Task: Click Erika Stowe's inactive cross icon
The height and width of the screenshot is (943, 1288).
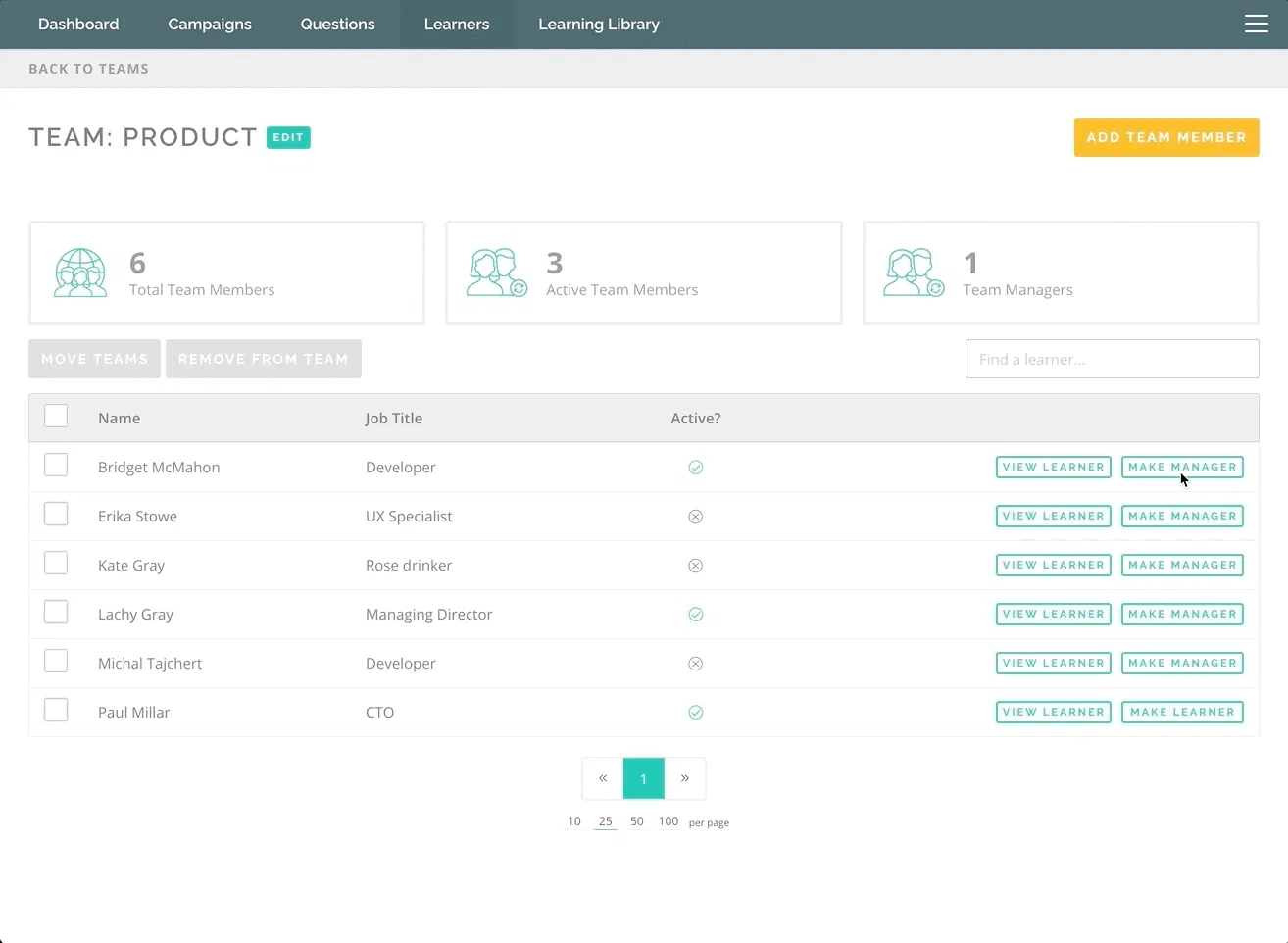Action: (x=696, y=517)
